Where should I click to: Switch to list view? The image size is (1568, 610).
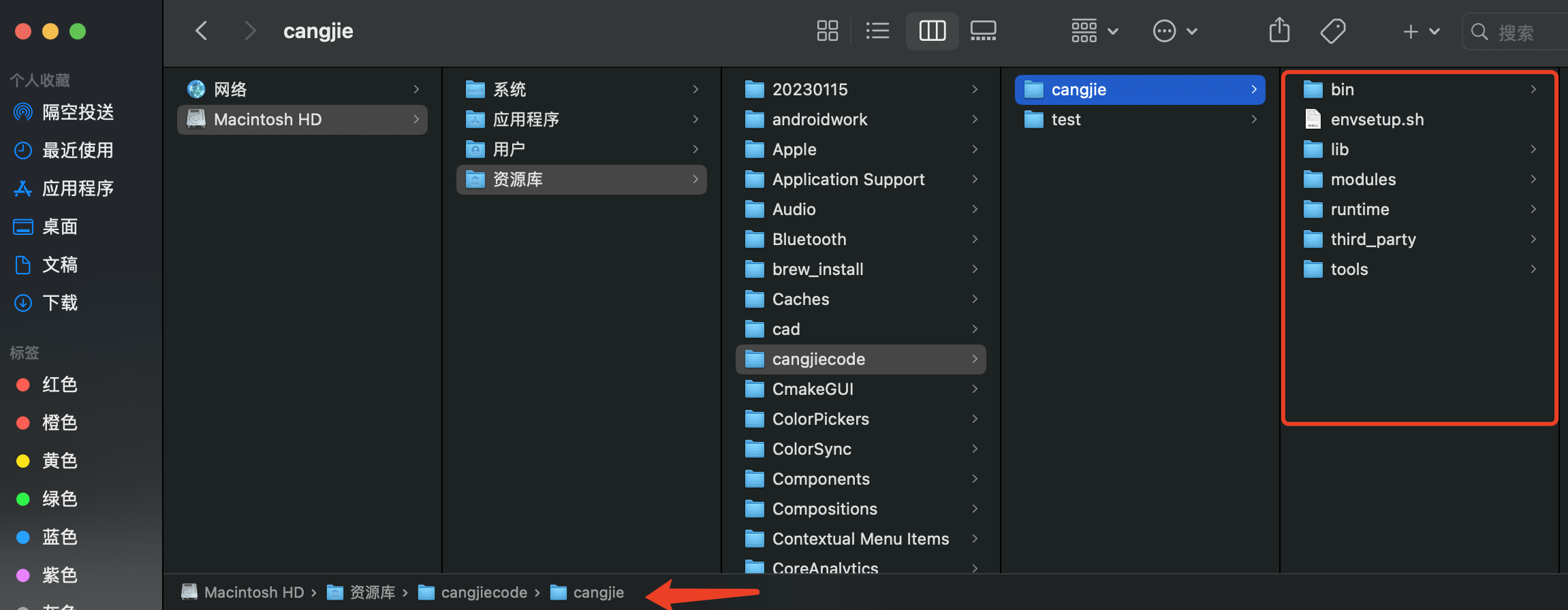coord(877,31)
